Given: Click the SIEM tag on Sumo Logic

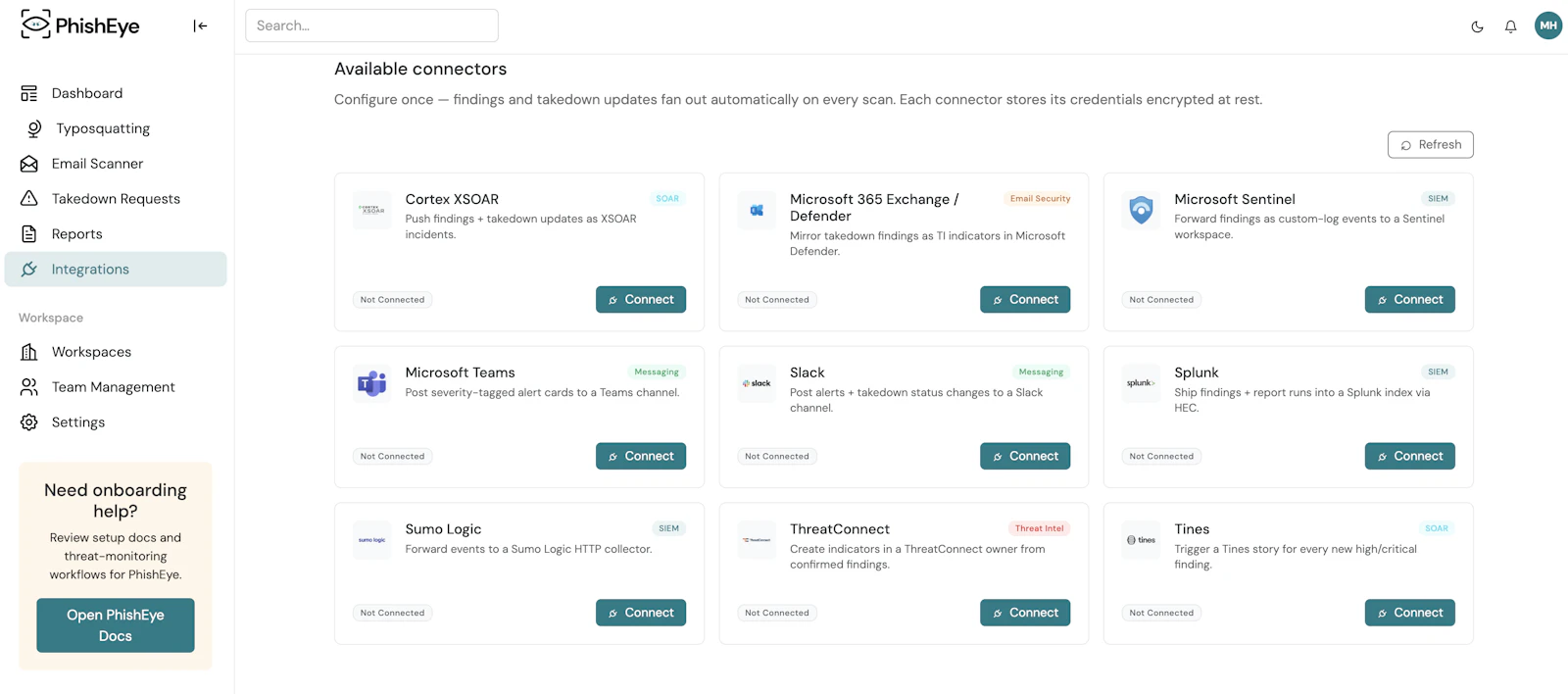Looking at the screenshot, I should 668,529.
